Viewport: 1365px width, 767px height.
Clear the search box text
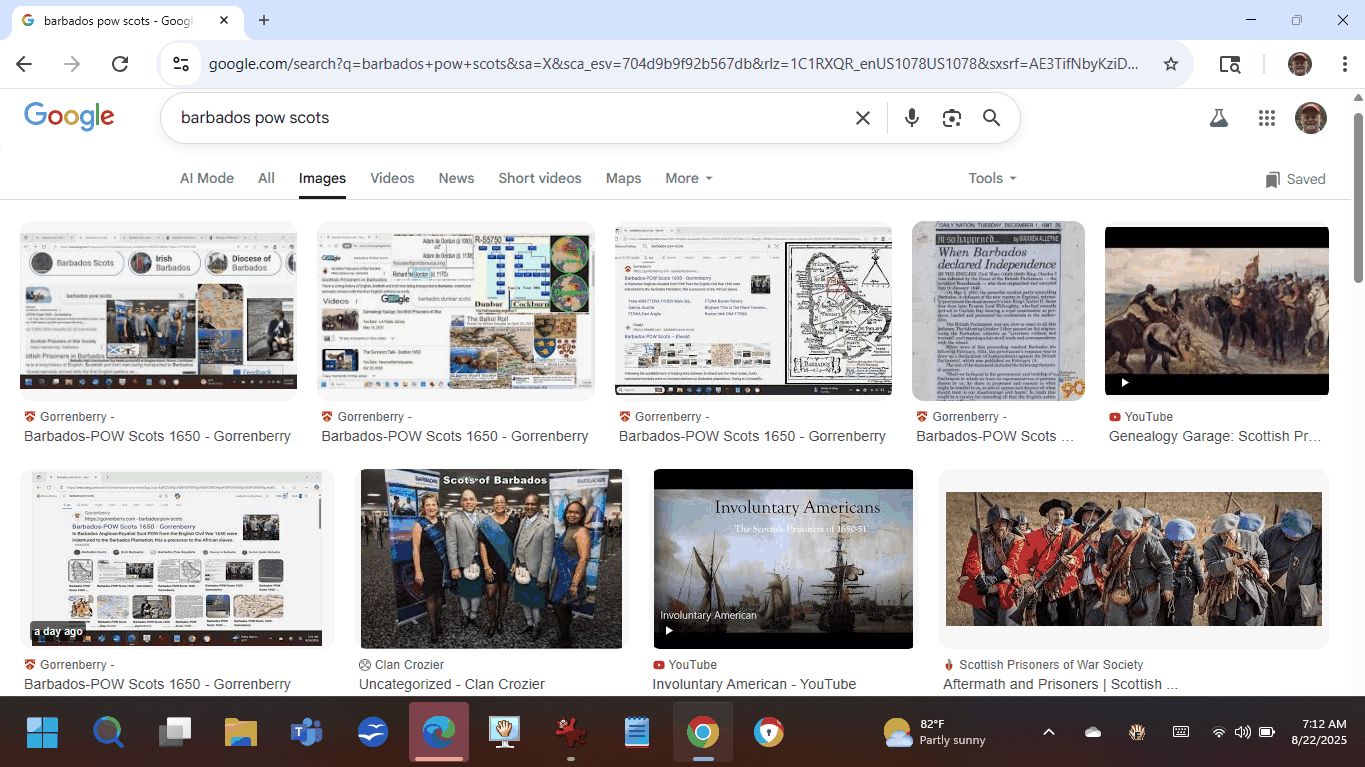point(862,118)
